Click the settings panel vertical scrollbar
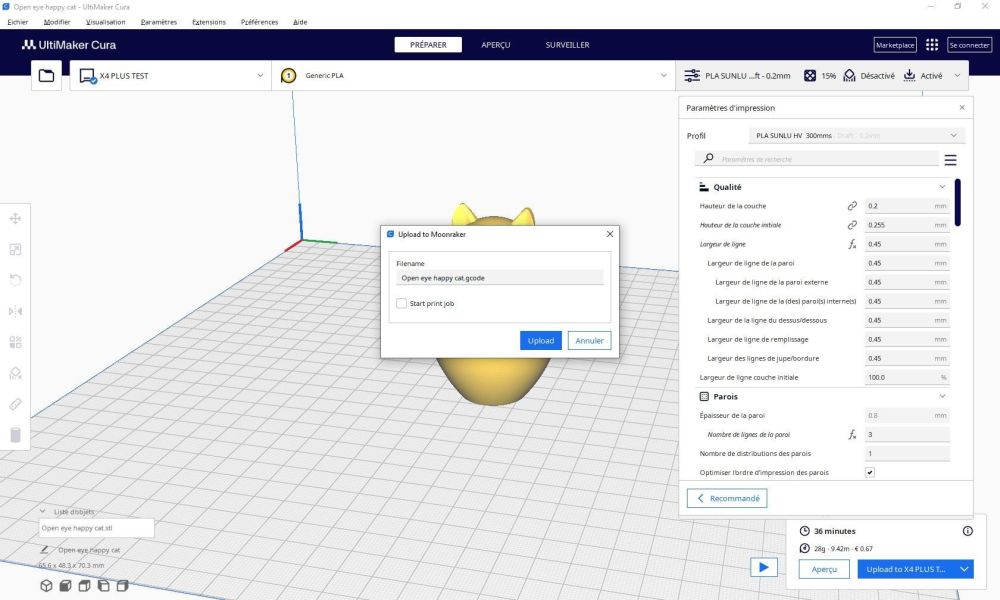The width and height of the screenshot is (1000, 600). (958, 203)
